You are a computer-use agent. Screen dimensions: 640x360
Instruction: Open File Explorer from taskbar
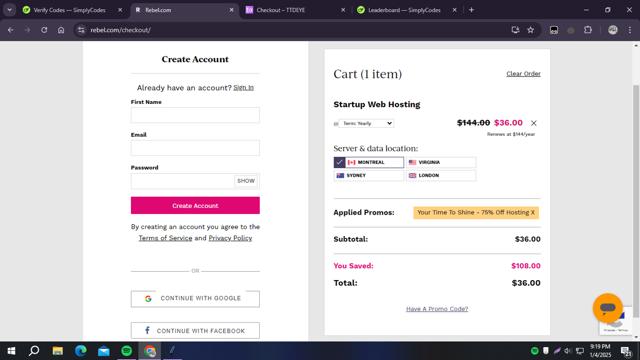coord(58,351)
